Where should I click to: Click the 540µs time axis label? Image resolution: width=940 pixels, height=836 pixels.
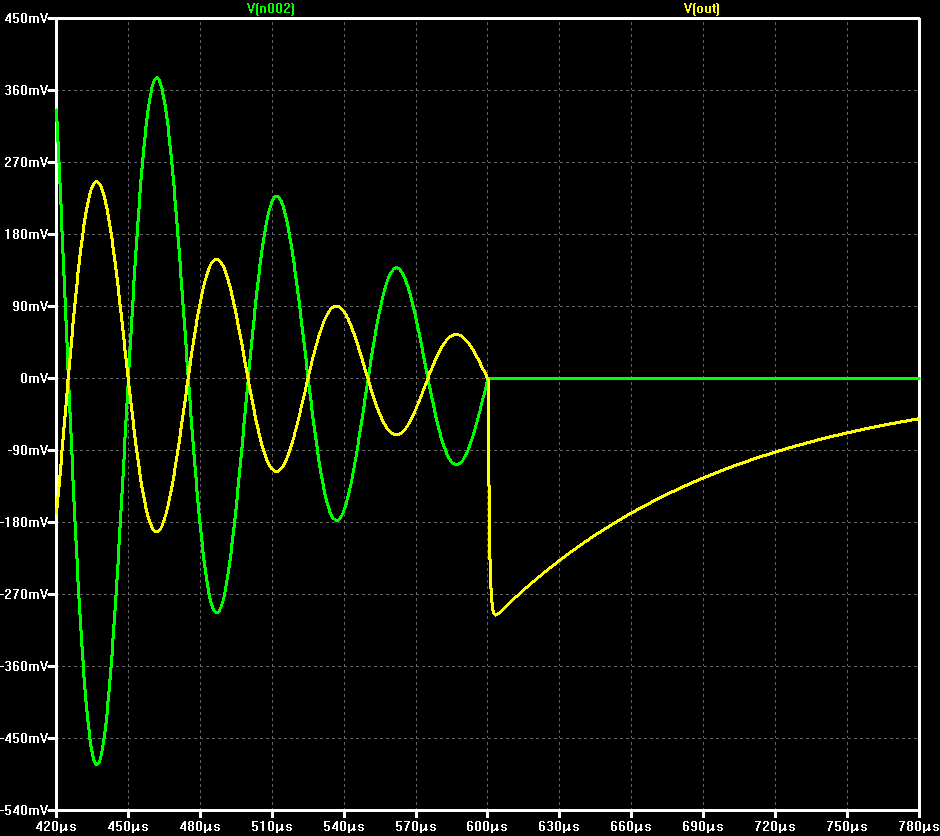pyautogui.click(x=344, y=827)
